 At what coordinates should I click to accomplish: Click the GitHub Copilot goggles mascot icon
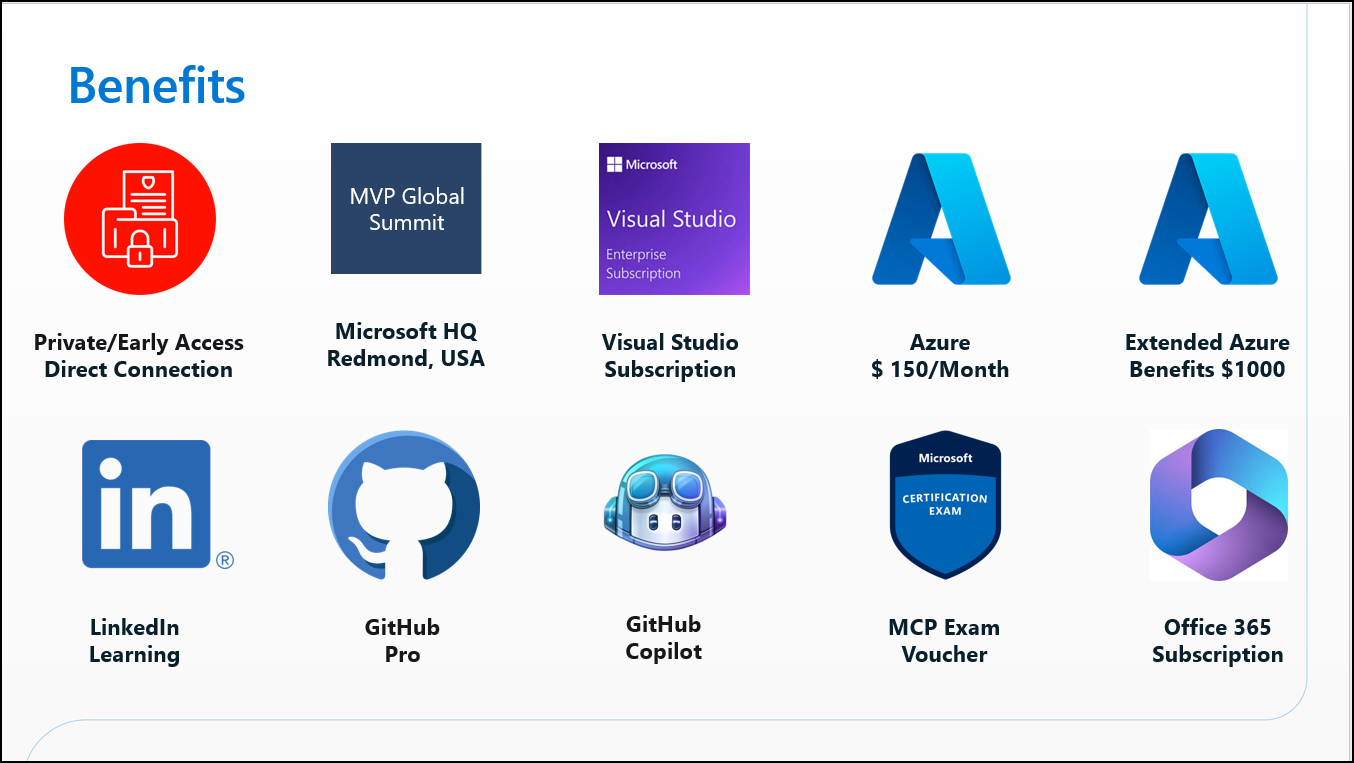(665, 505)
